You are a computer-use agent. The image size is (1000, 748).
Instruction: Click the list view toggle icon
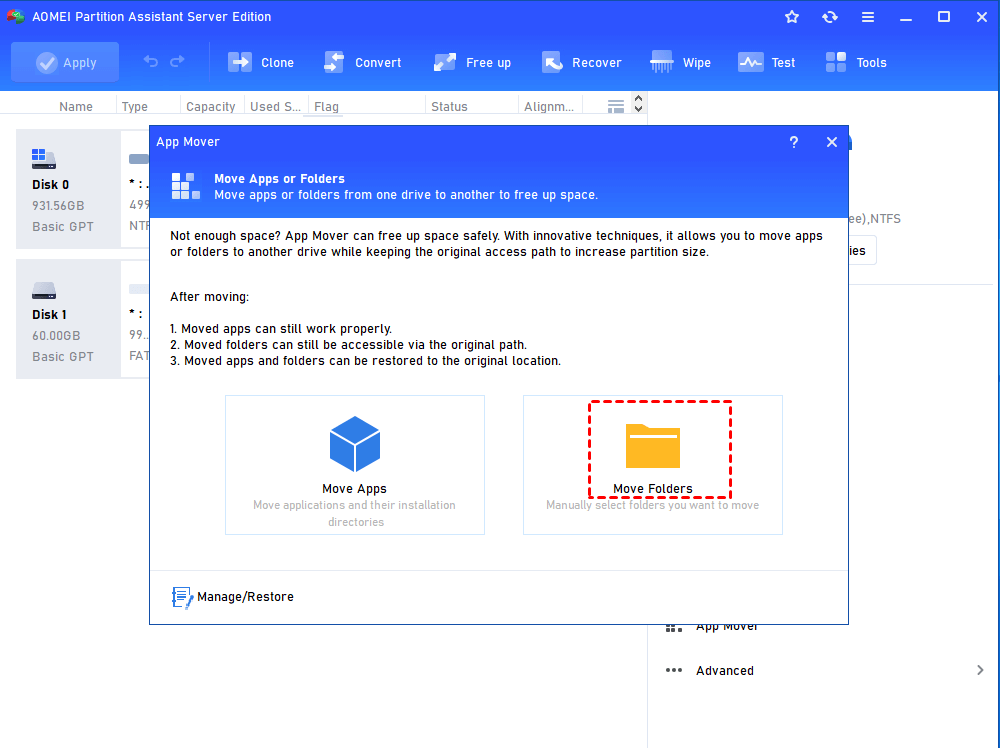click(x=615, y=106)
